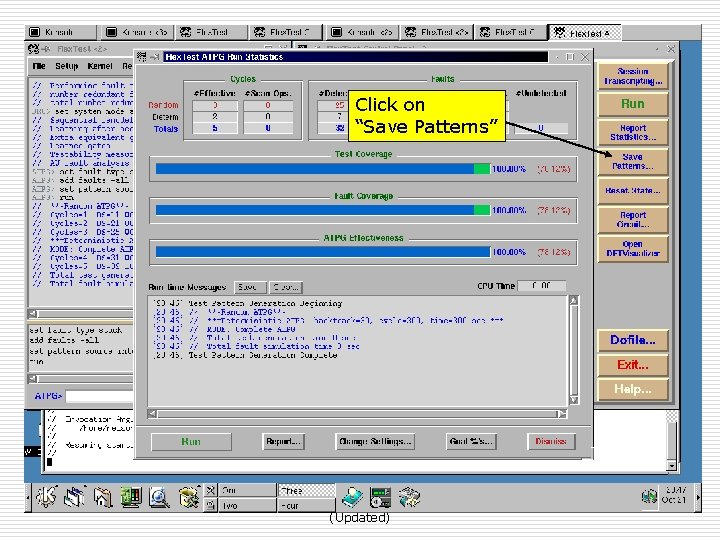Image resolution: width=720 pixels, height=540 pixels.
Task: Click Run button in control panel
Action: coord(633,104)
